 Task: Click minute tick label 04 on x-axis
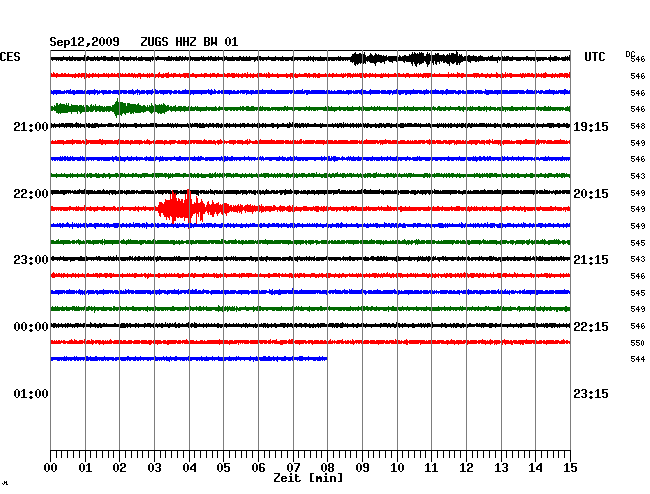pyautogui.click(x=189, y=467)
